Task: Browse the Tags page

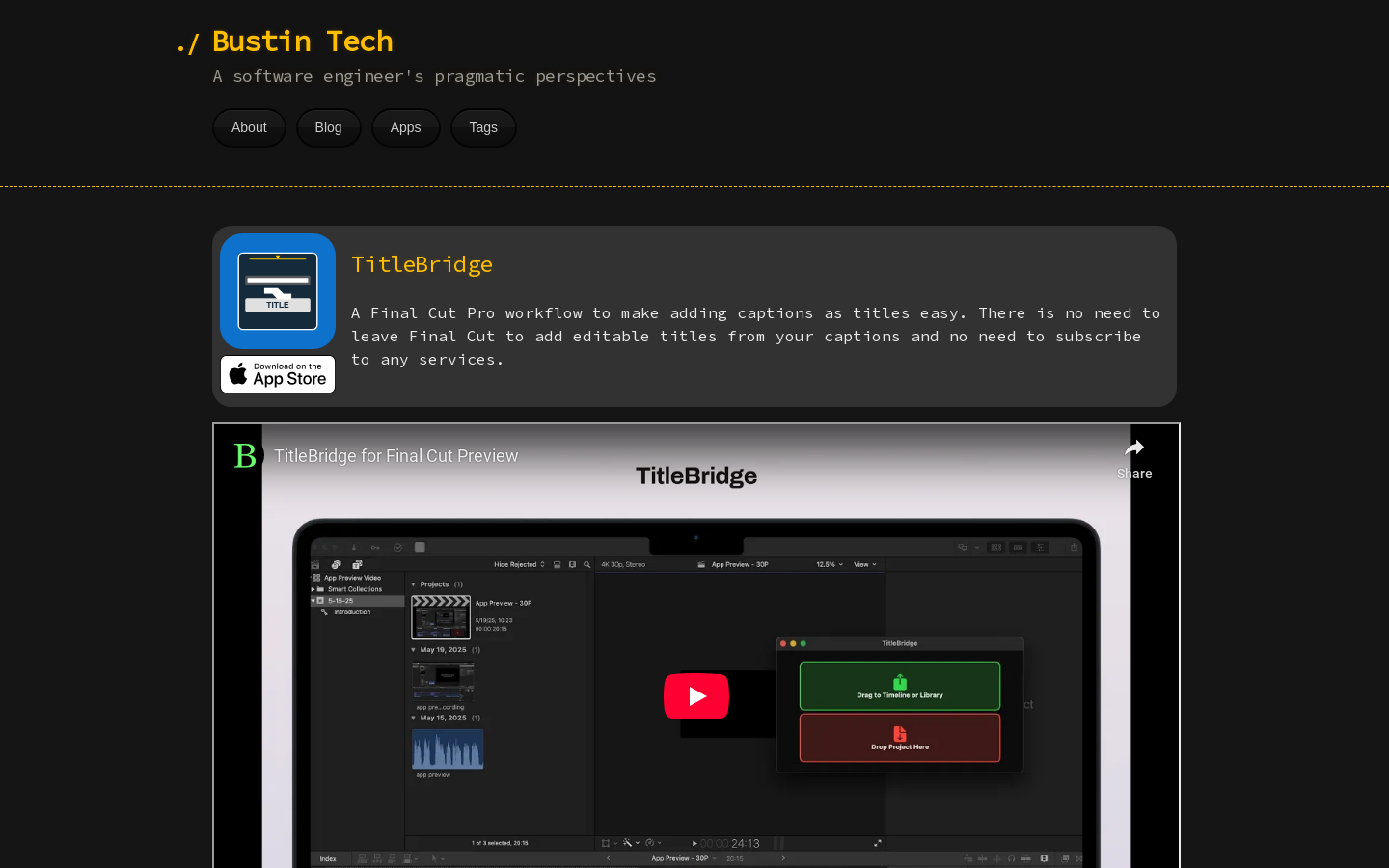Action: click(x=483, y=127)
